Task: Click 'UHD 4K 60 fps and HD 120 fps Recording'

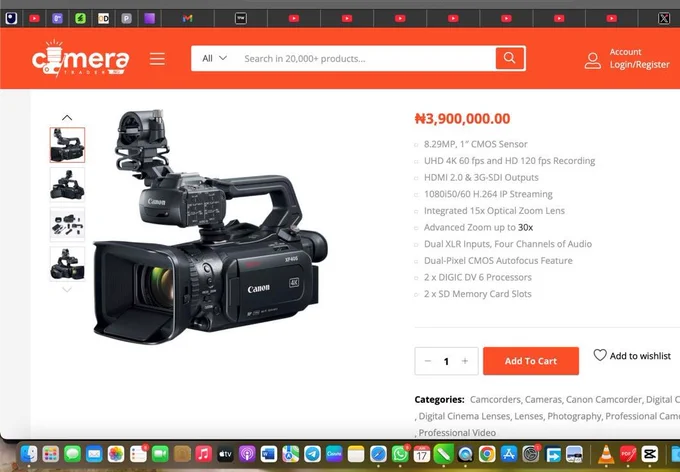Action: (x=510, y=161)
